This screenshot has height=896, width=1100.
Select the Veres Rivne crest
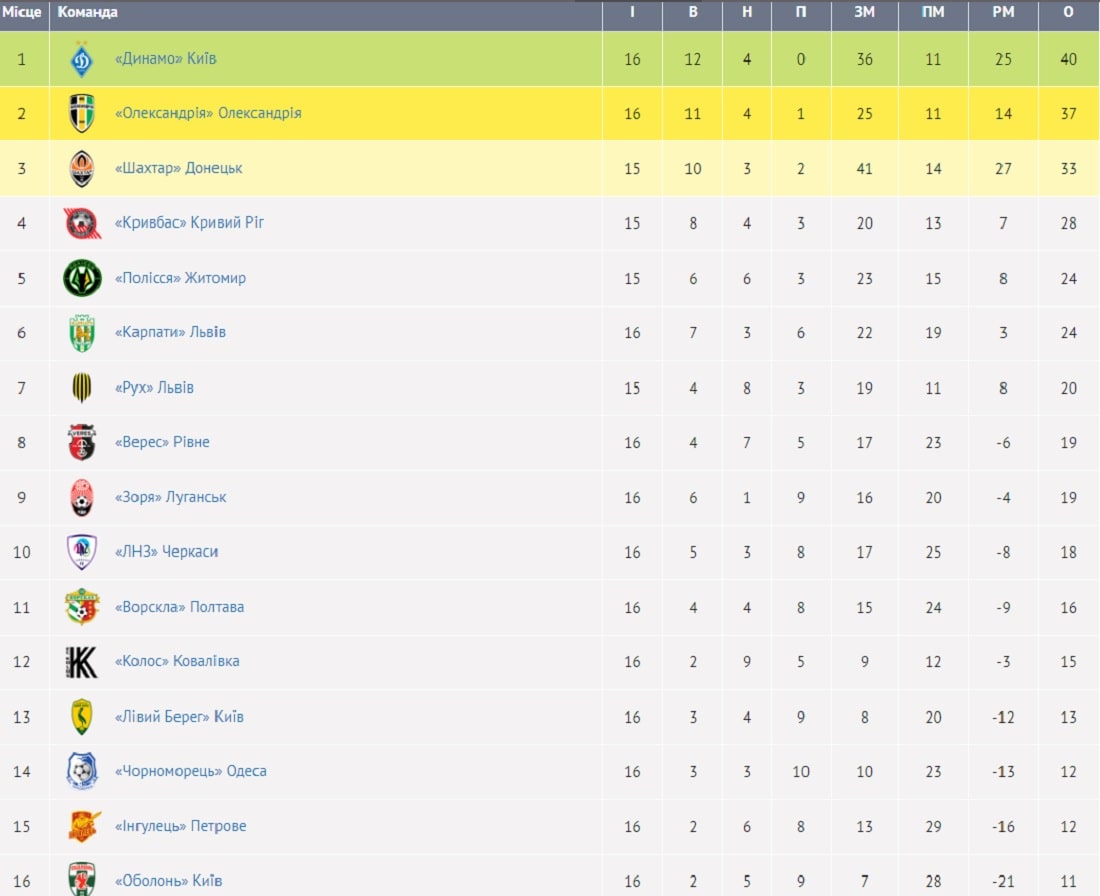pos(82,442)
